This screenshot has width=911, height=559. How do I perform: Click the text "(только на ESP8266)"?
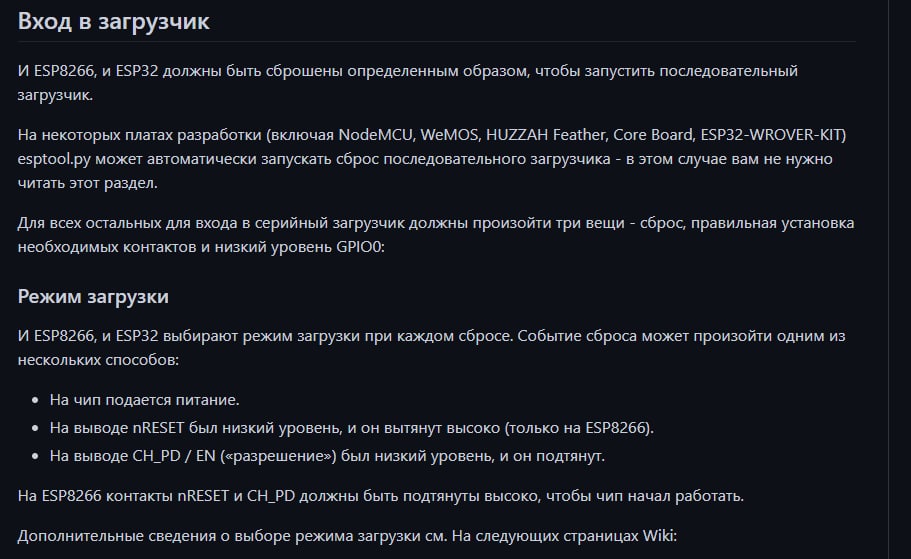click(579, 428)
